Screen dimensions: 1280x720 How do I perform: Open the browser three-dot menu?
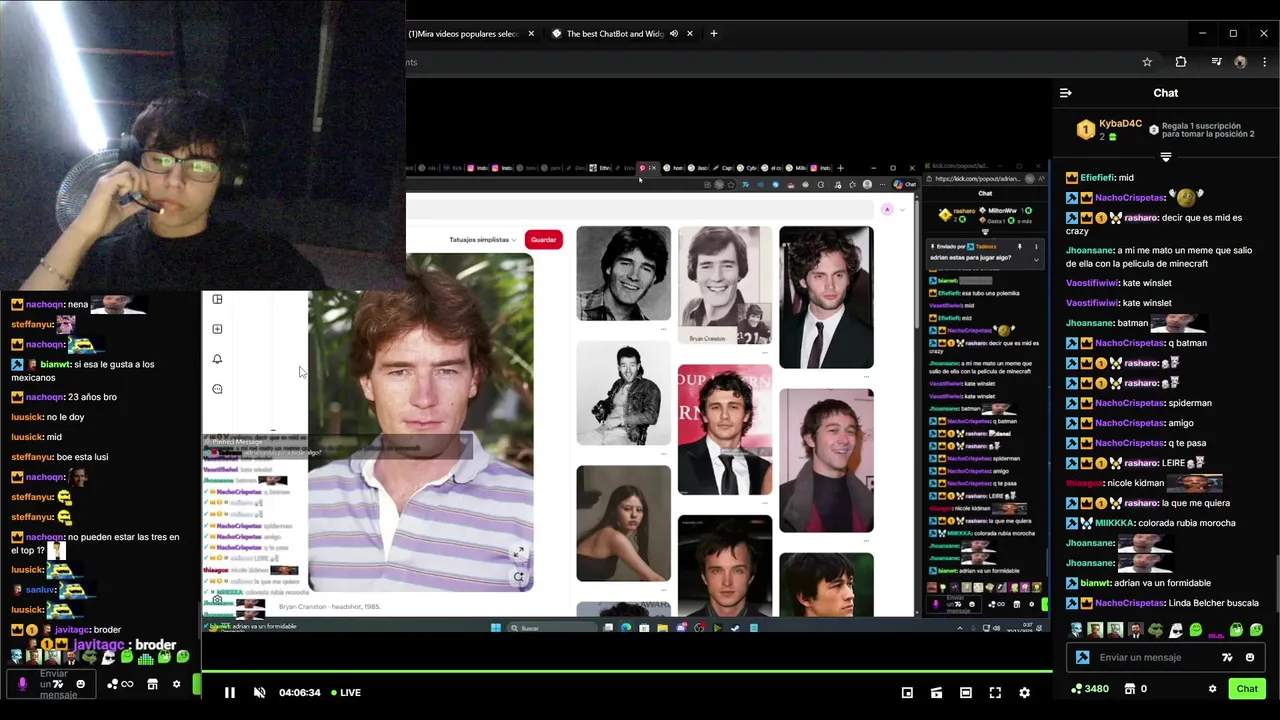pos(1264,62)
